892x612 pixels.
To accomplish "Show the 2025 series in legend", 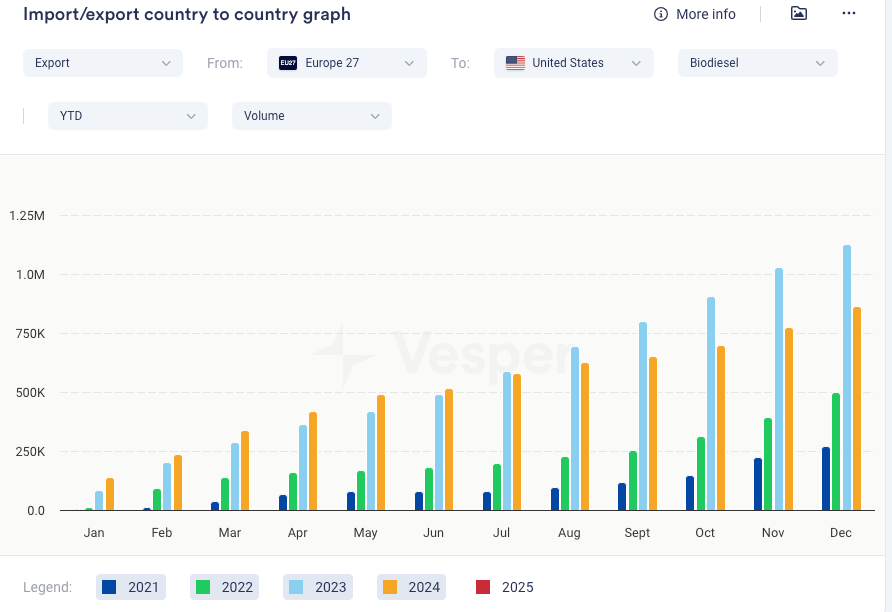I will coord(506,587).
